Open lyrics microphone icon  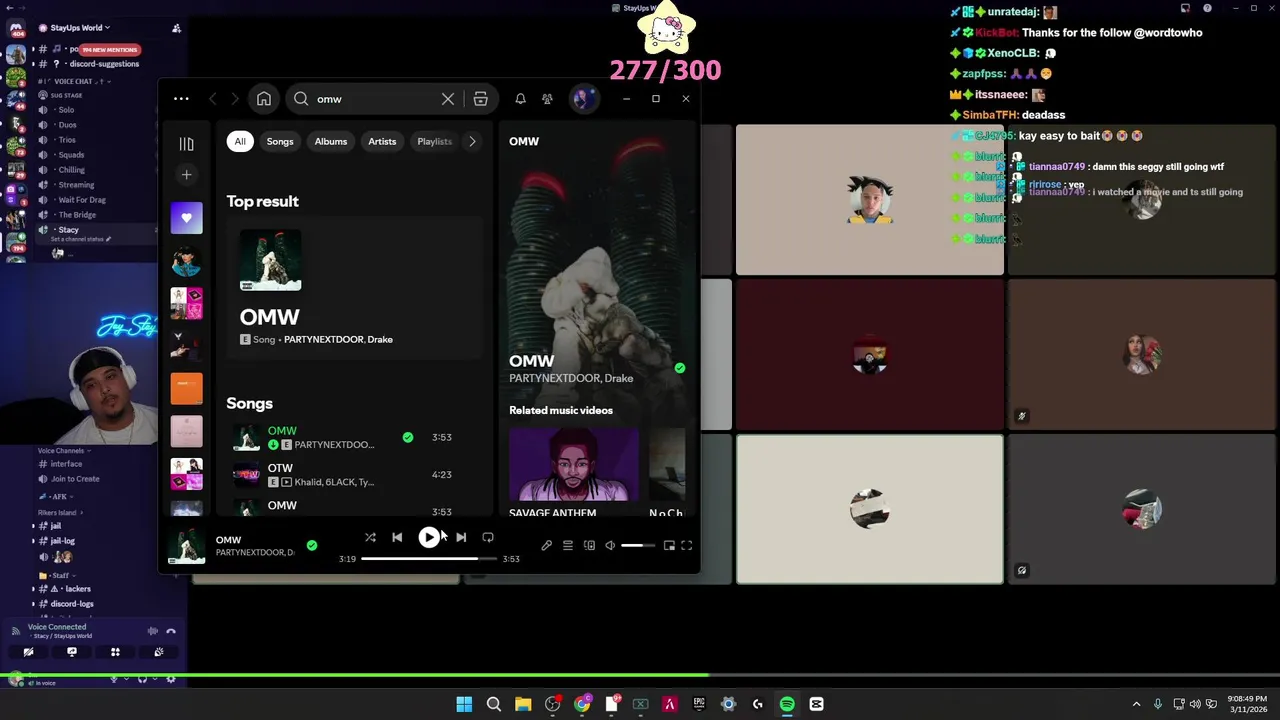click(x=546, y=545)
